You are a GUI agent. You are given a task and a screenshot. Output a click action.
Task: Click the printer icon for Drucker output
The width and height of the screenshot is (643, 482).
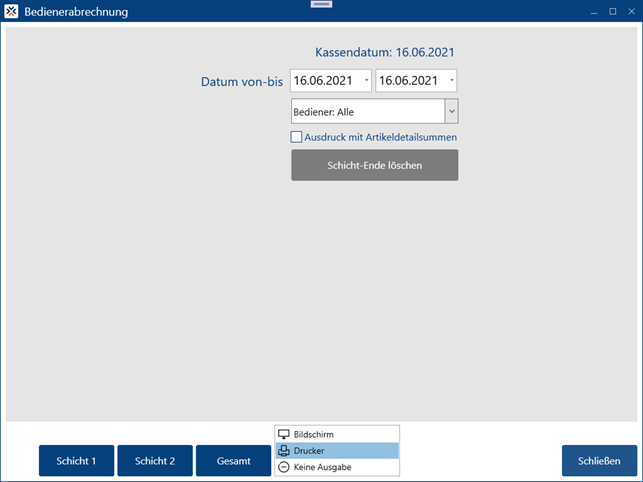point(284,450)
